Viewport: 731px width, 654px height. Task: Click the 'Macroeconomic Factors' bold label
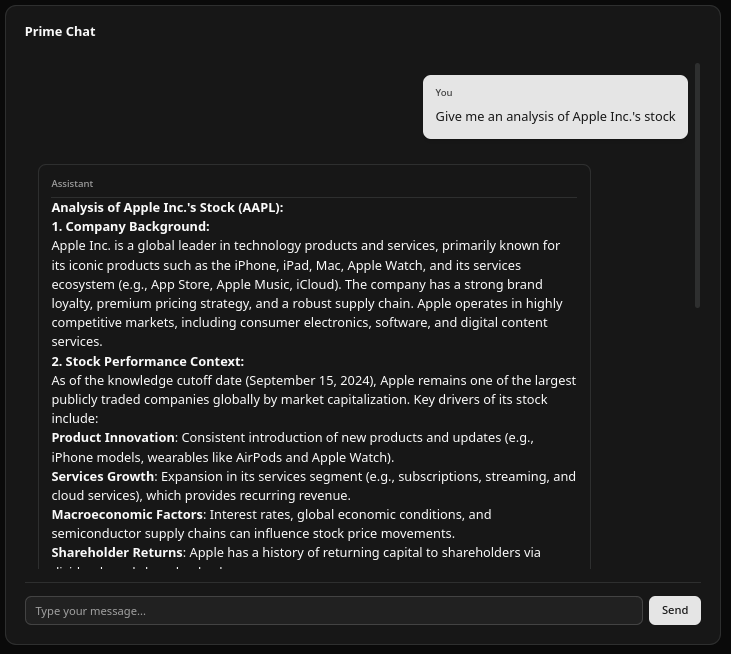[127, 515]
